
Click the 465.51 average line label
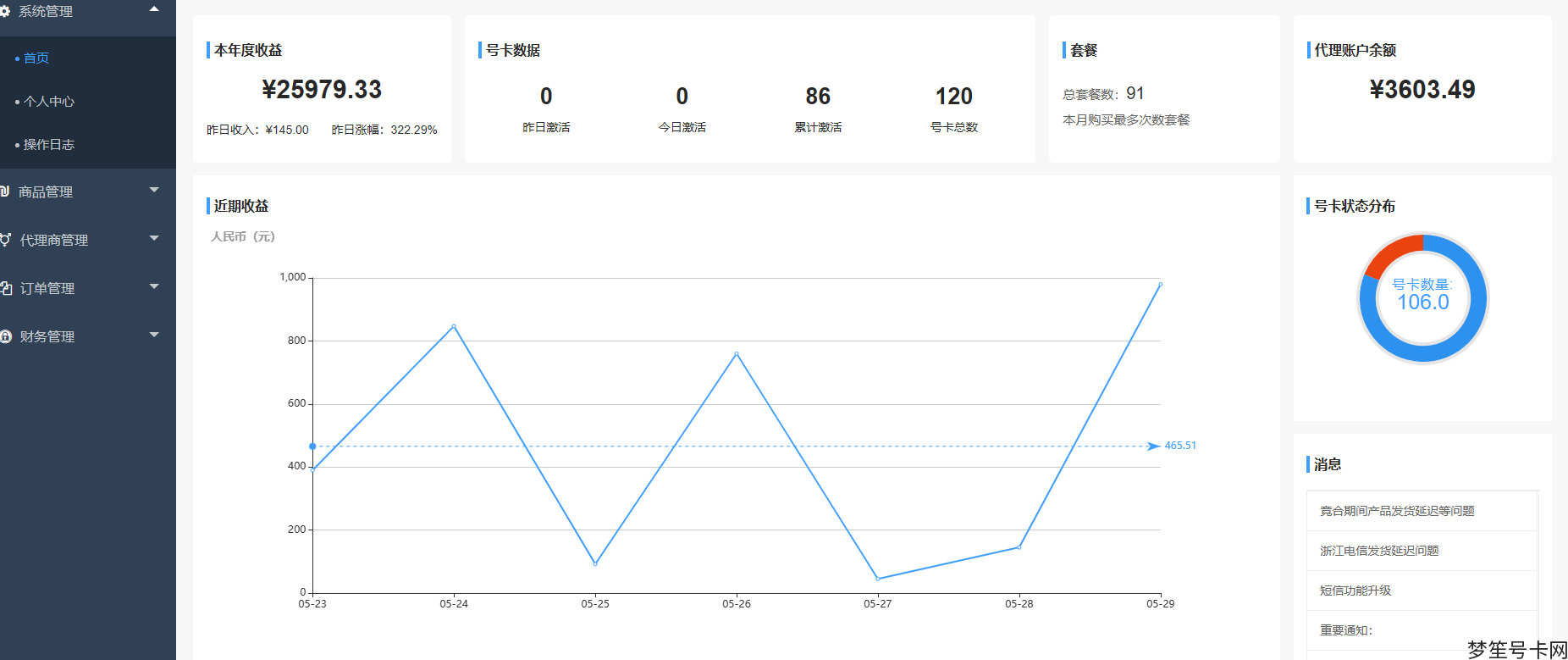(x=1180, y=446)
